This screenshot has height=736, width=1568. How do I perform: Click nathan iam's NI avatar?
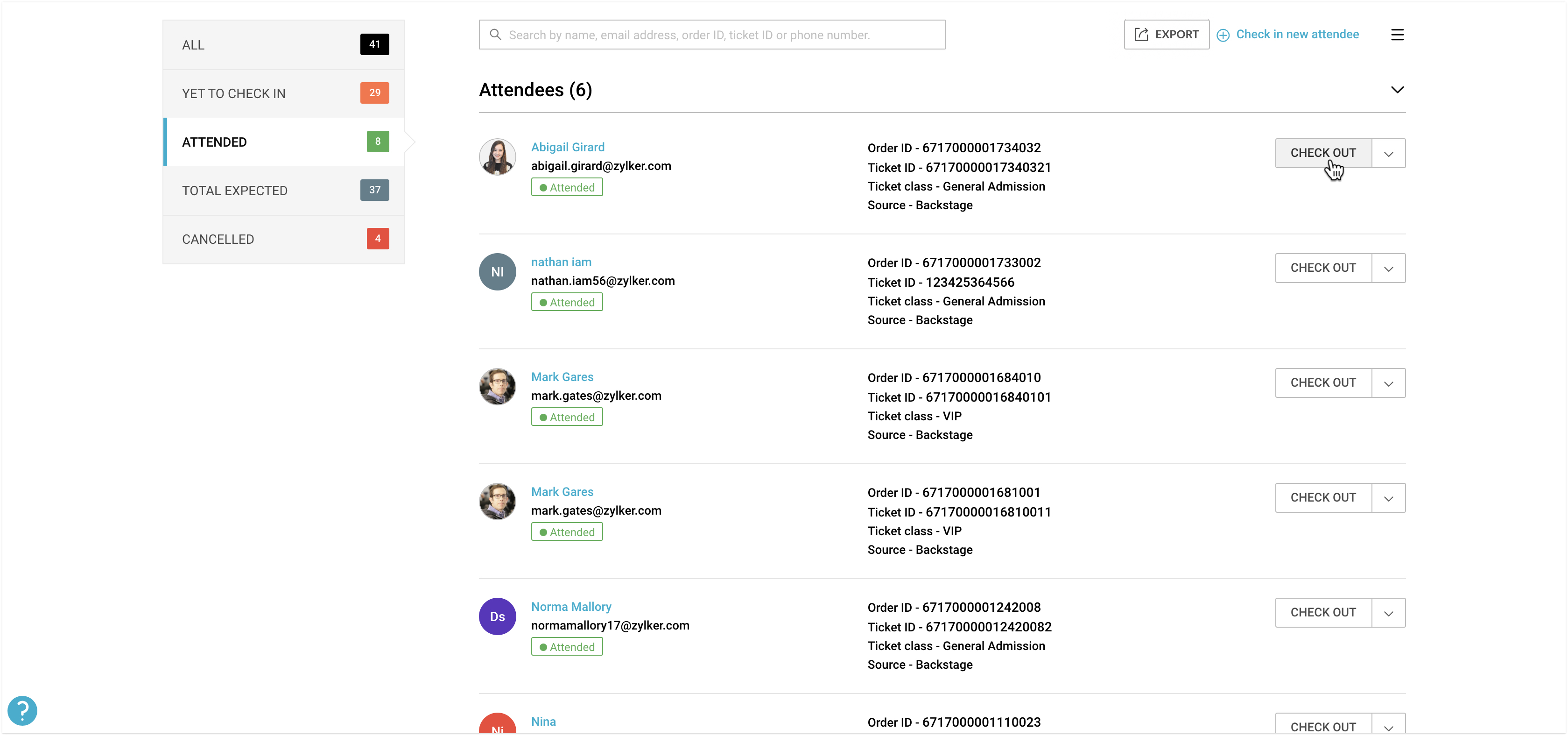point(497,272)
